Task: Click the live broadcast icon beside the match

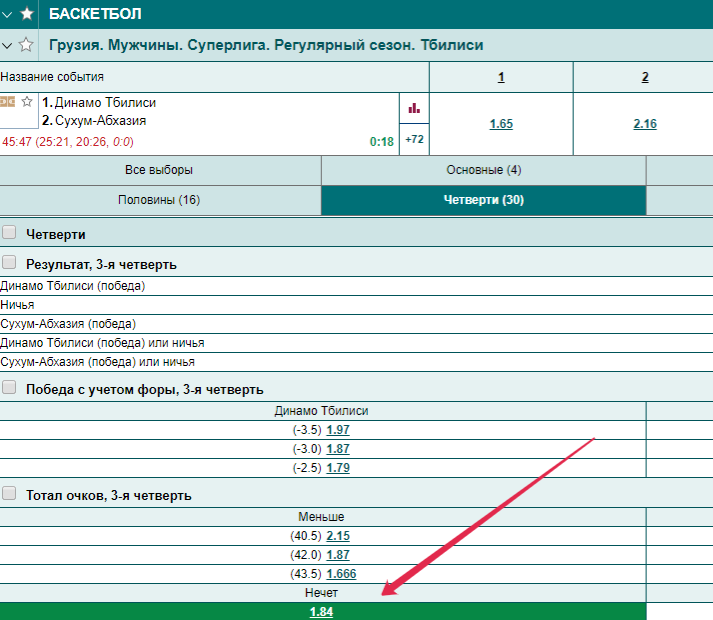Action: point(8,102)
